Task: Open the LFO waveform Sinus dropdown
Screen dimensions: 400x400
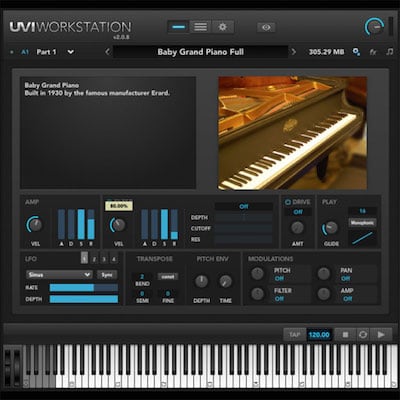Action: tap(59, 275)
